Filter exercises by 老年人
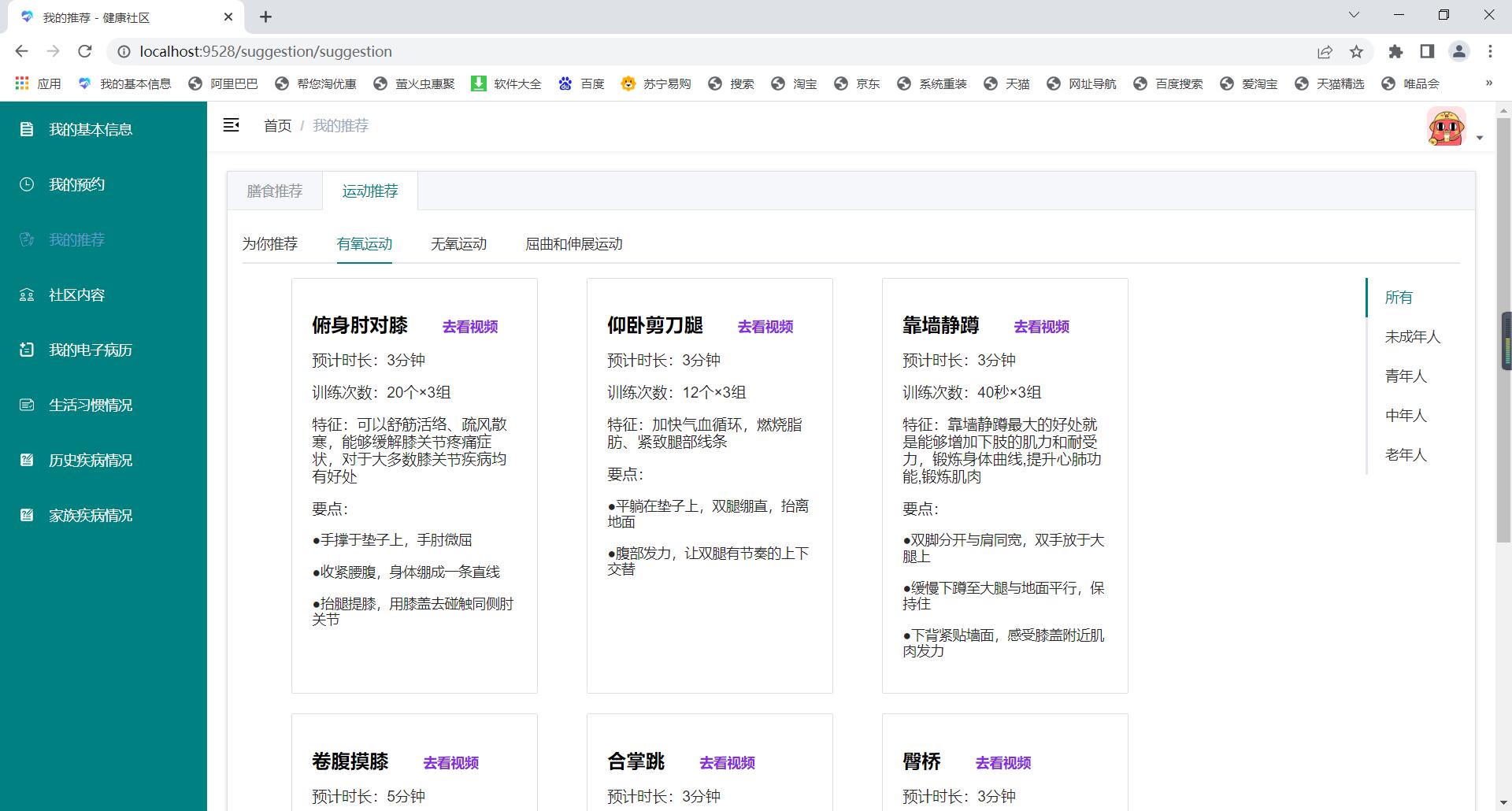 pyautogui.click(x=1406, y=455)
